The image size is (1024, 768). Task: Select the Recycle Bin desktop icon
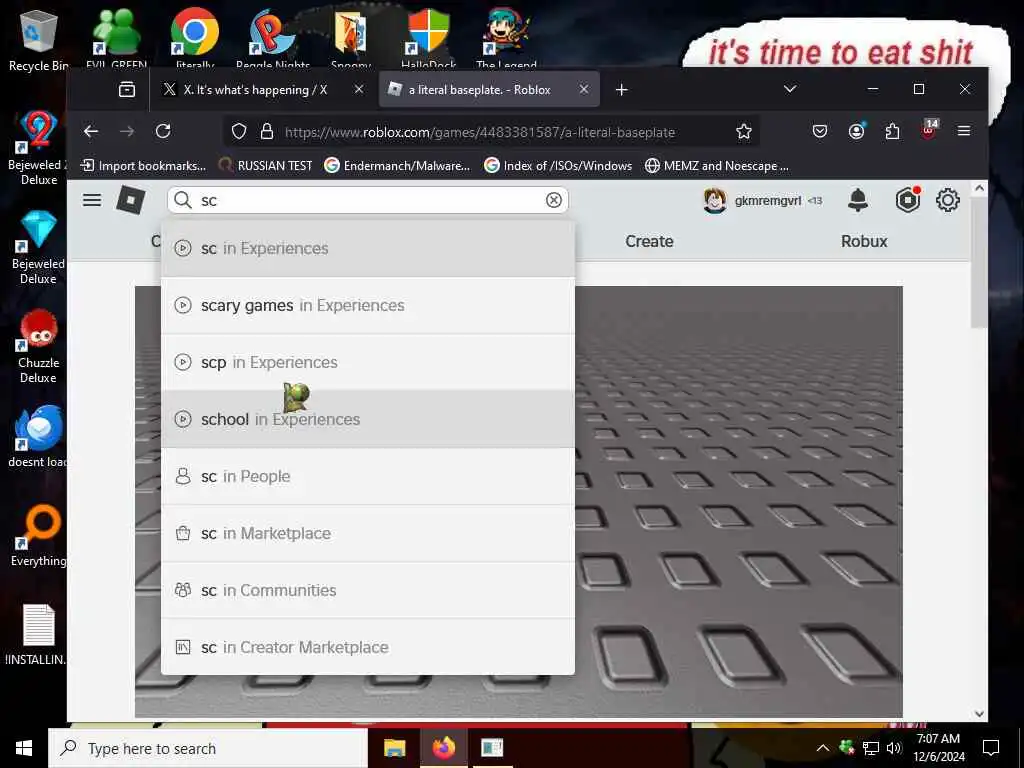39,41
